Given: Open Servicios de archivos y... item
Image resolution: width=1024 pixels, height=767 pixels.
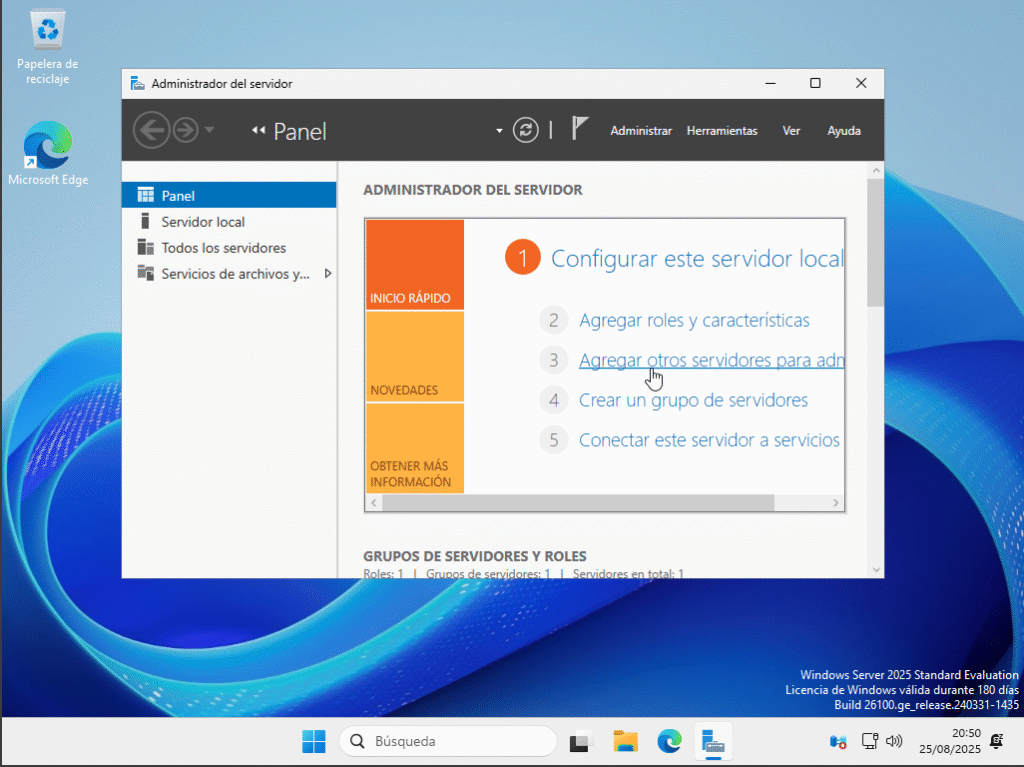Looking at the screenshot, I should (x=229, y=274).
